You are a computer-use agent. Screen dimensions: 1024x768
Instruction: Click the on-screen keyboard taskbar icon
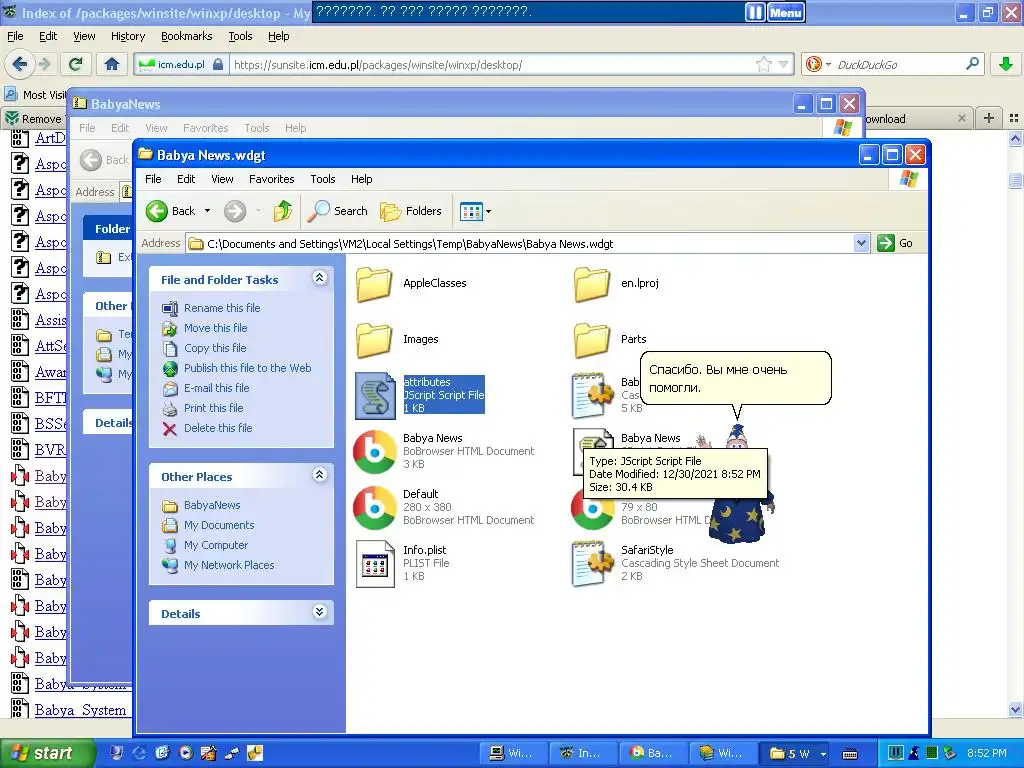[850, 754]
